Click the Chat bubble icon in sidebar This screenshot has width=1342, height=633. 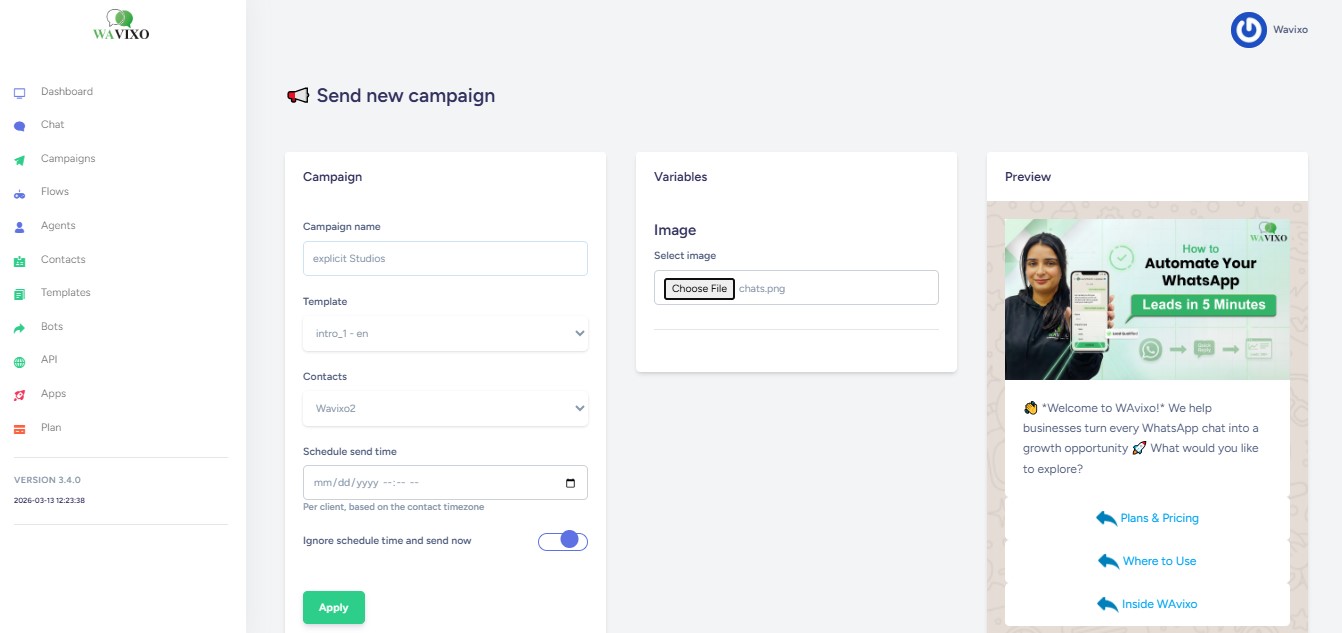tap(19, 126)
